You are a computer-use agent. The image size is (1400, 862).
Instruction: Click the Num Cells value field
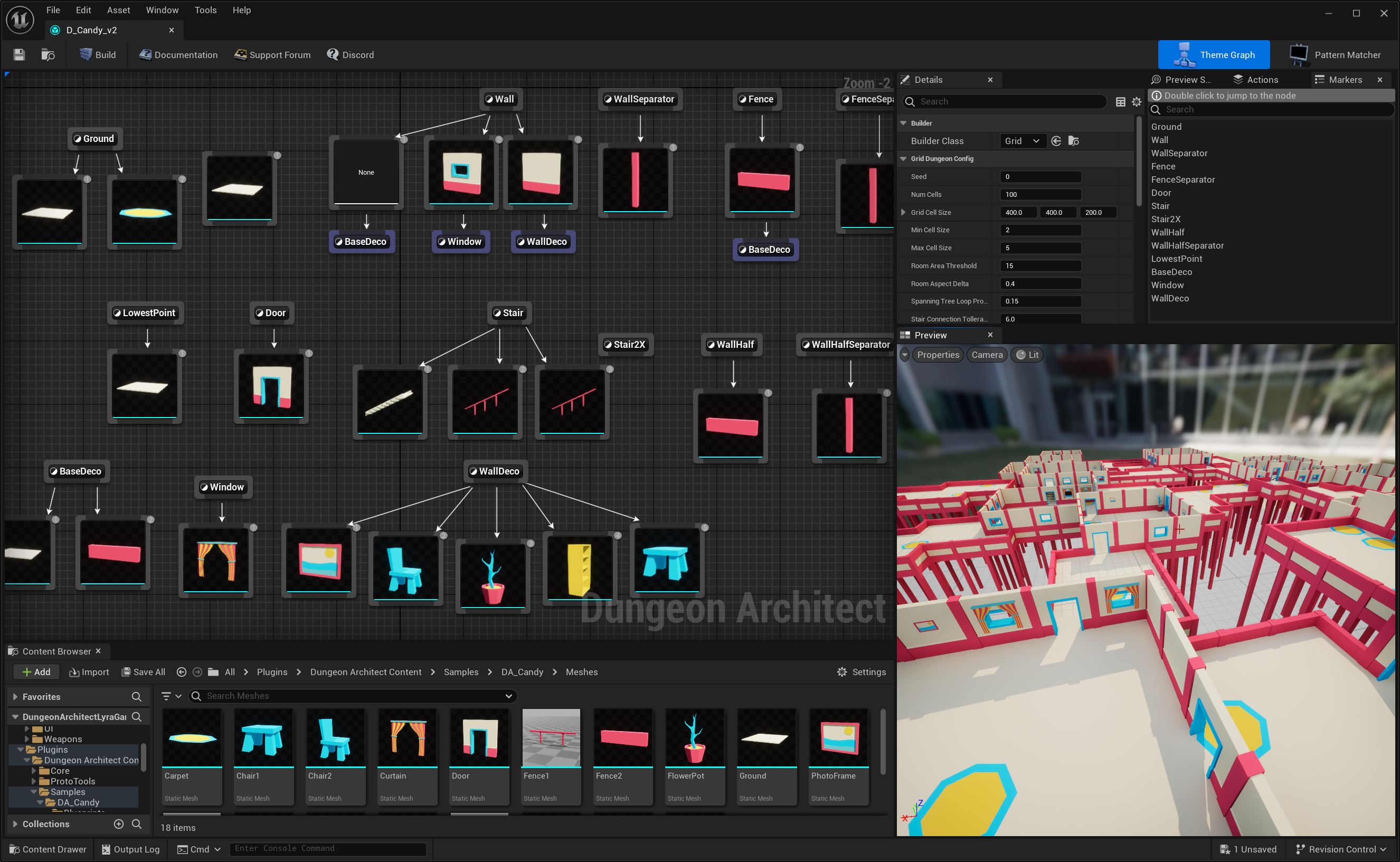pos(1041,194)
